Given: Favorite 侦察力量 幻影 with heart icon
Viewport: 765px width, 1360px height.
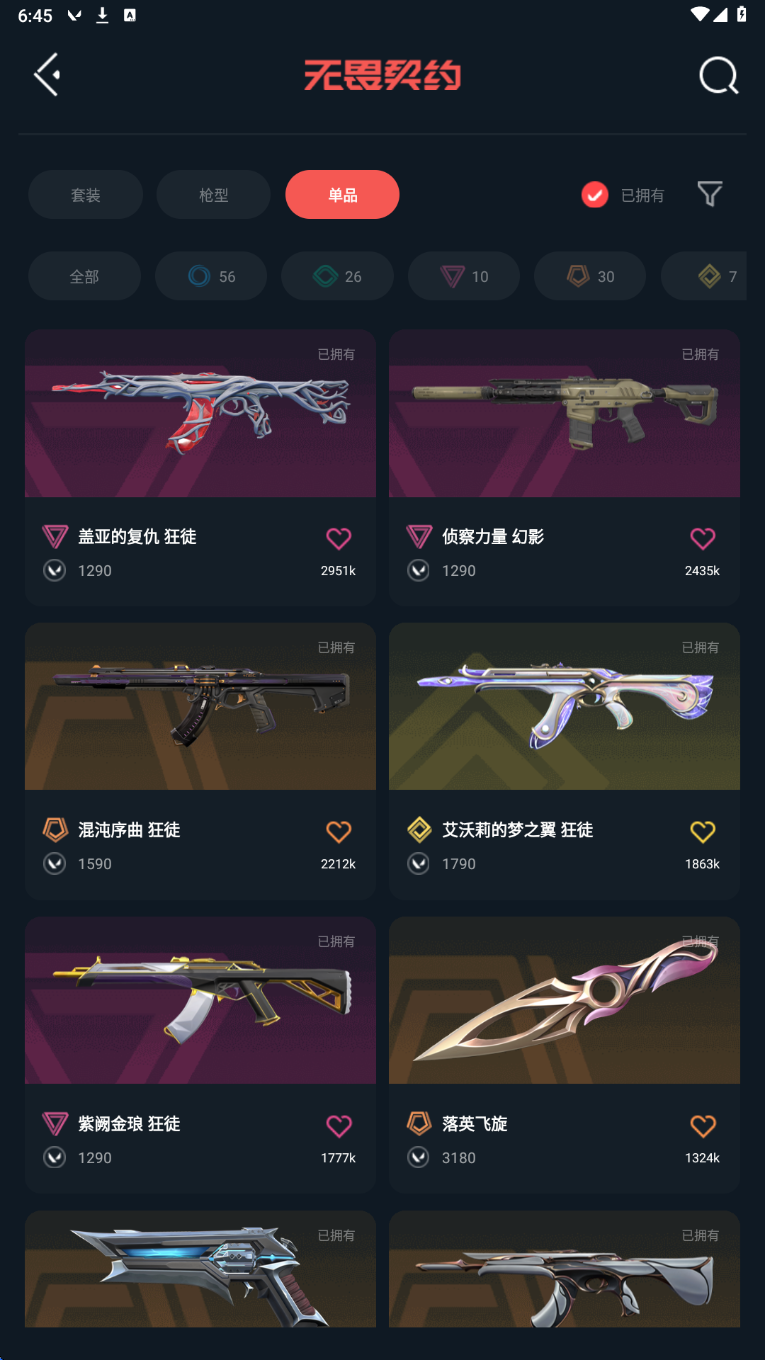Looking at the screenshot, I should point(703,539).
